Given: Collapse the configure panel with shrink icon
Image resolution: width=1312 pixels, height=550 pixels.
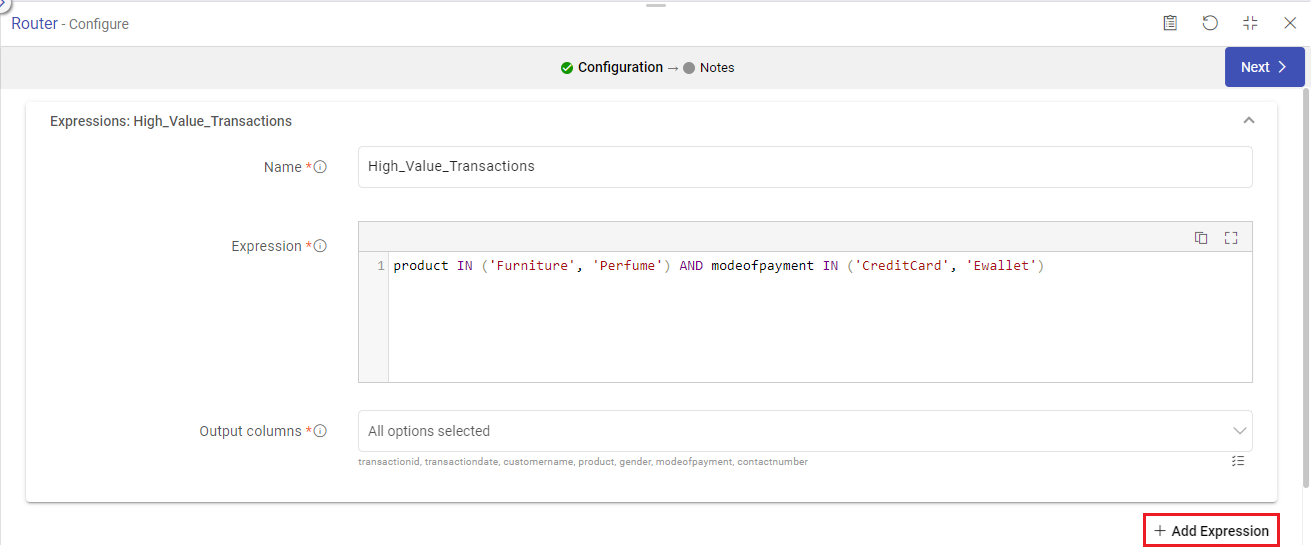Looking at the screenshot, I should point(1250,23).
